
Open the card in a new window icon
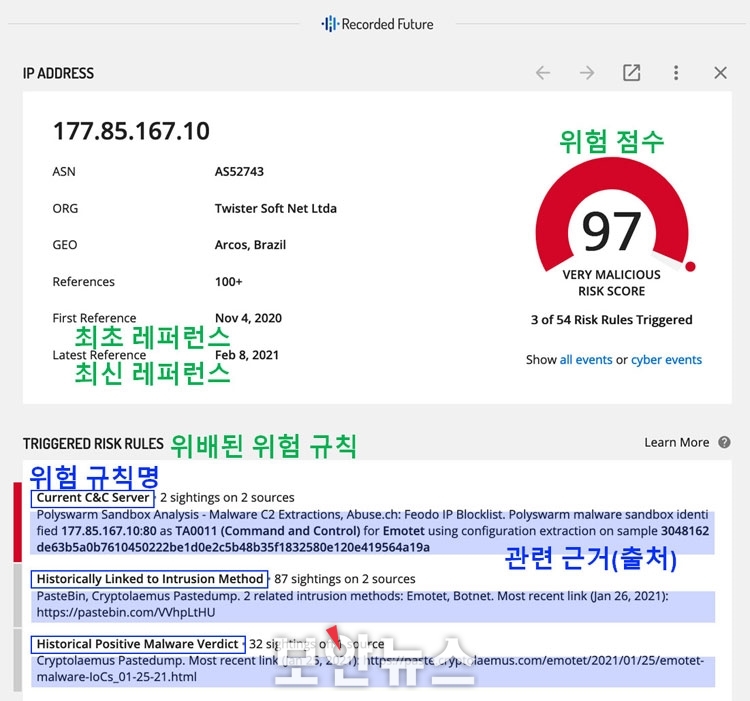pyautogui.click(x=631, y=73)
